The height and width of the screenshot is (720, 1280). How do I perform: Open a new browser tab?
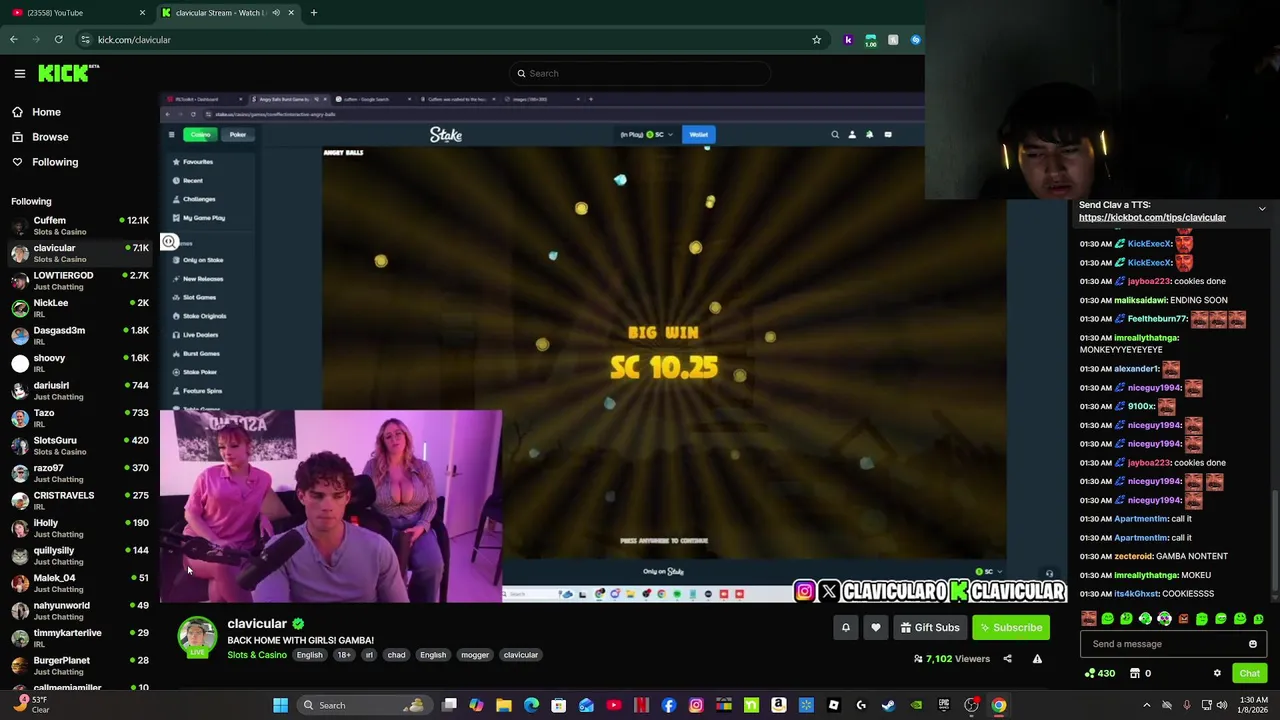coord(314,13)
